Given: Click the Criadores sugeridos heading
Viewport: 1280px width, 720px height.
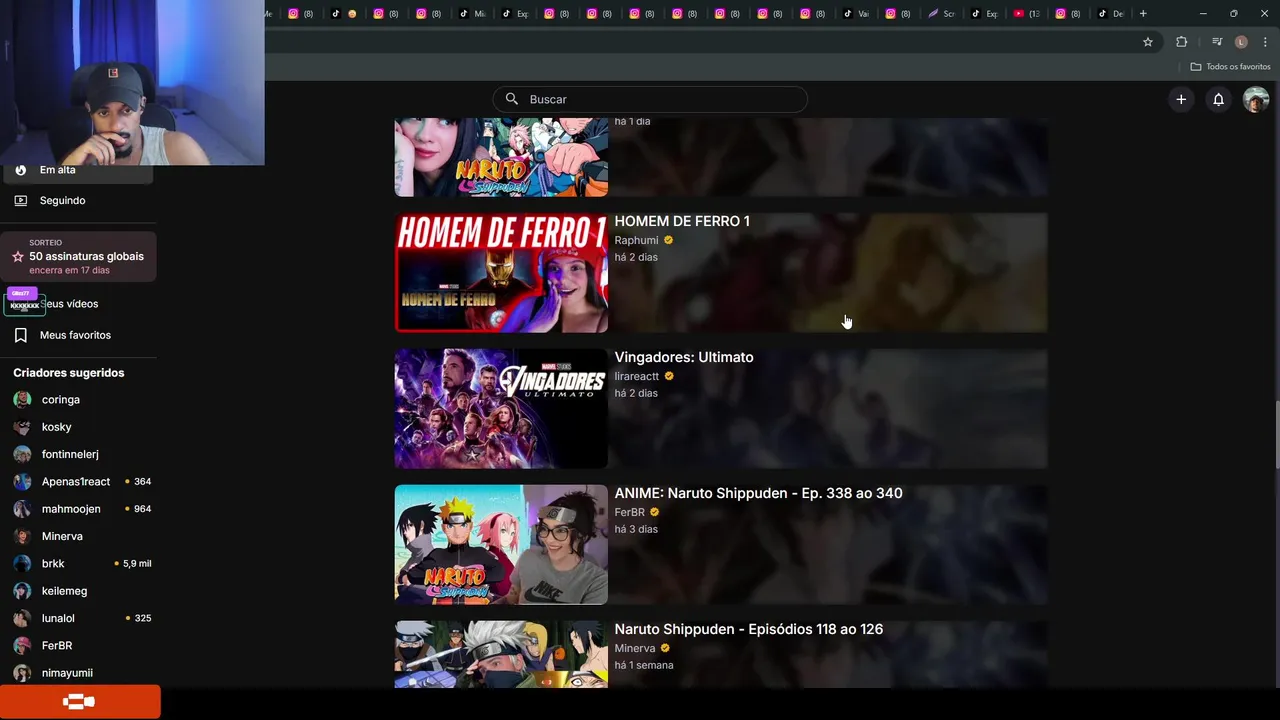Looking at the screenshot, I should [69, 372].
